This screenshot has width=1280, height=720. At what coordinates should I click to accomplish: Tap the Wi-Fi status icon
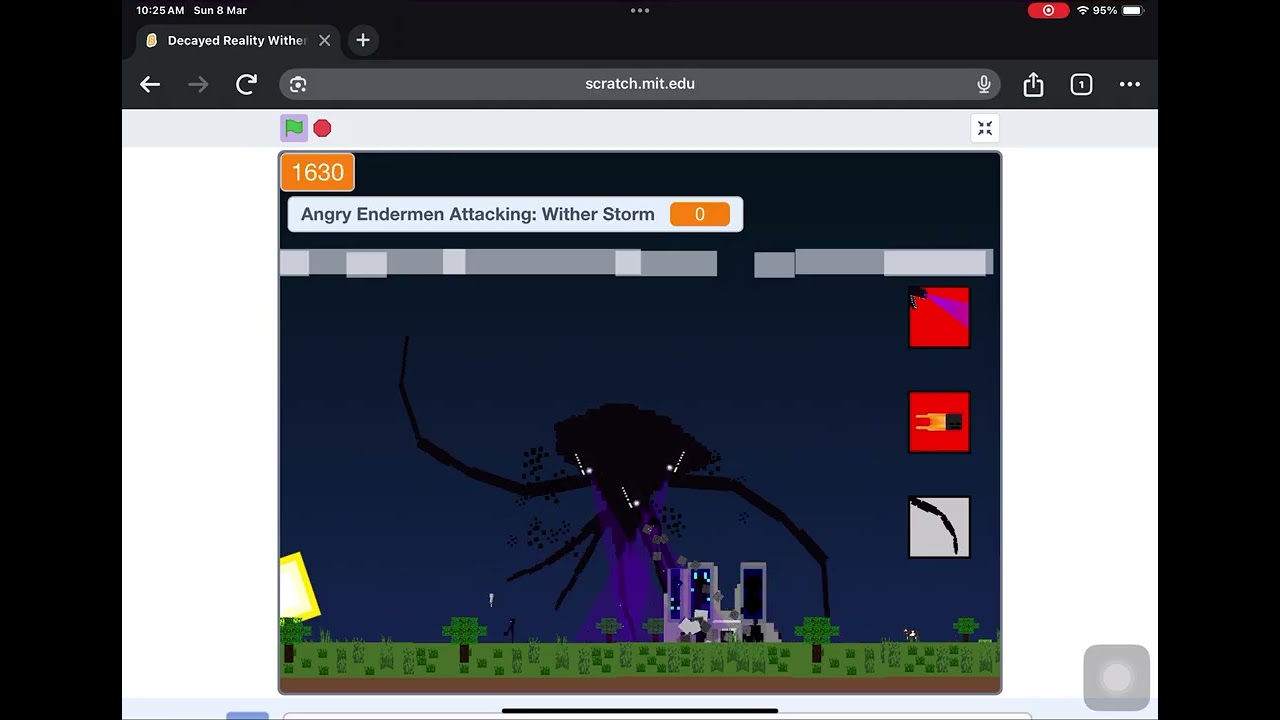1082,10
